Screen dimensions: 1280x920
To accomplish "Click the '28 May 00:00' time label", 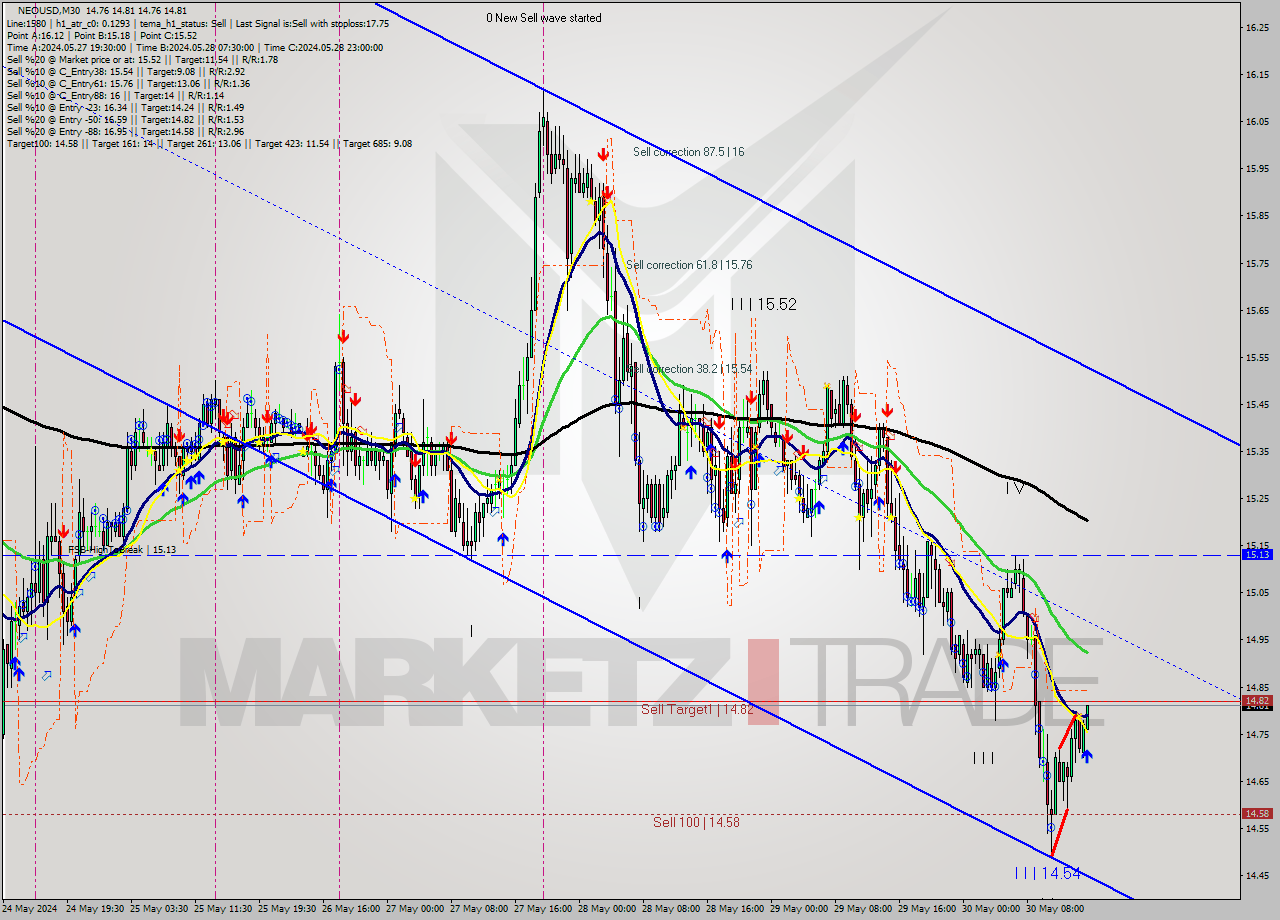I will pos(606,909).
